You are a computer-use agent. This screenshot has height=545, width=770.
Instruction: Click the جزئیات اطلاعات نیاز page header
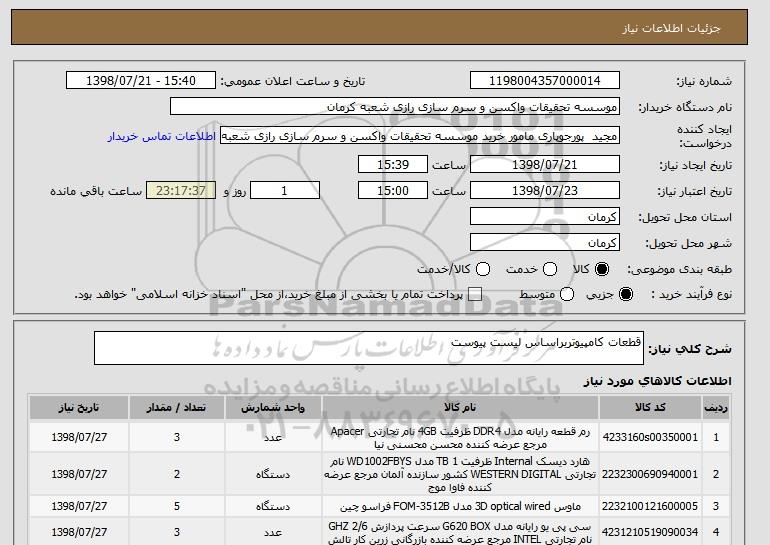click(x=672, y=28)
